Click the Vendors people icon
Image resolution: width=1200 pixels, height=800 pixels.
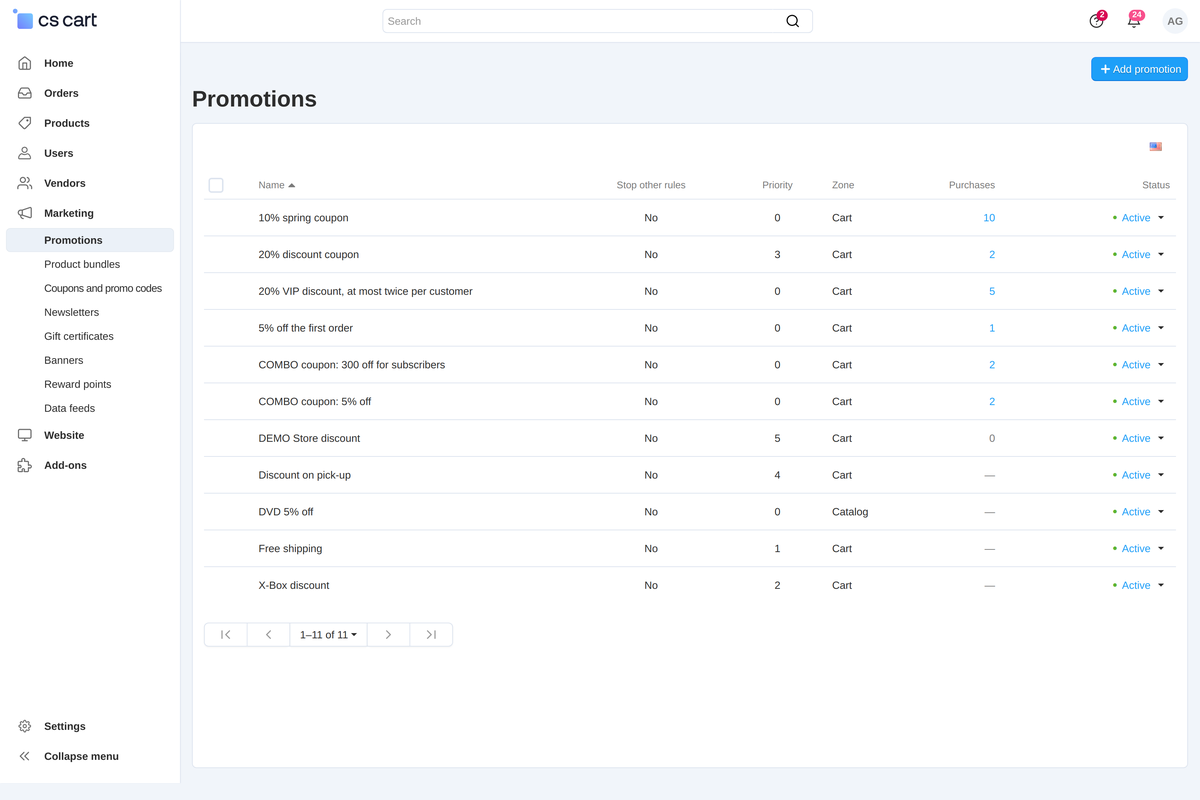coord(25,183)
